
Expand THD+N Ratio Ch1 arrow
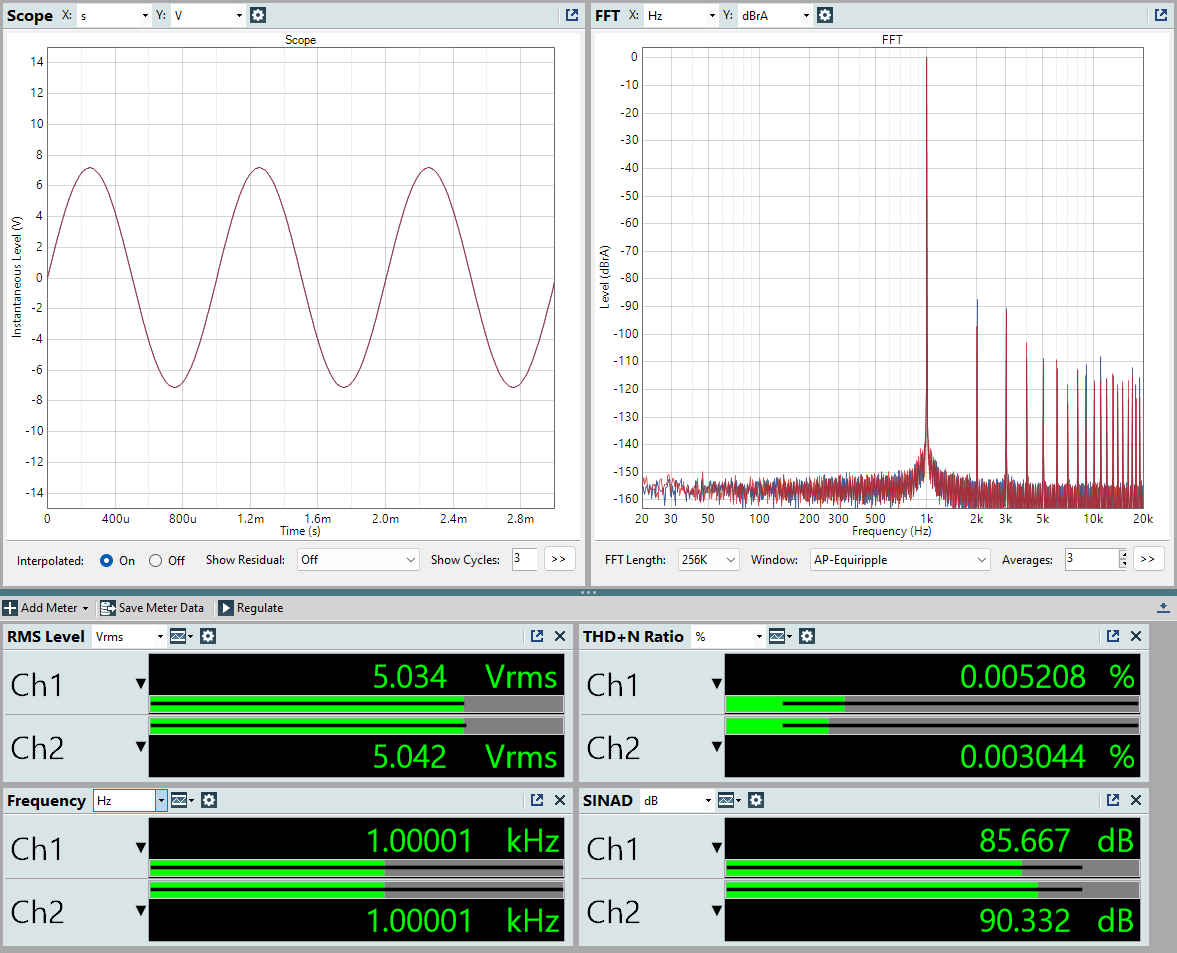point(716,684)
